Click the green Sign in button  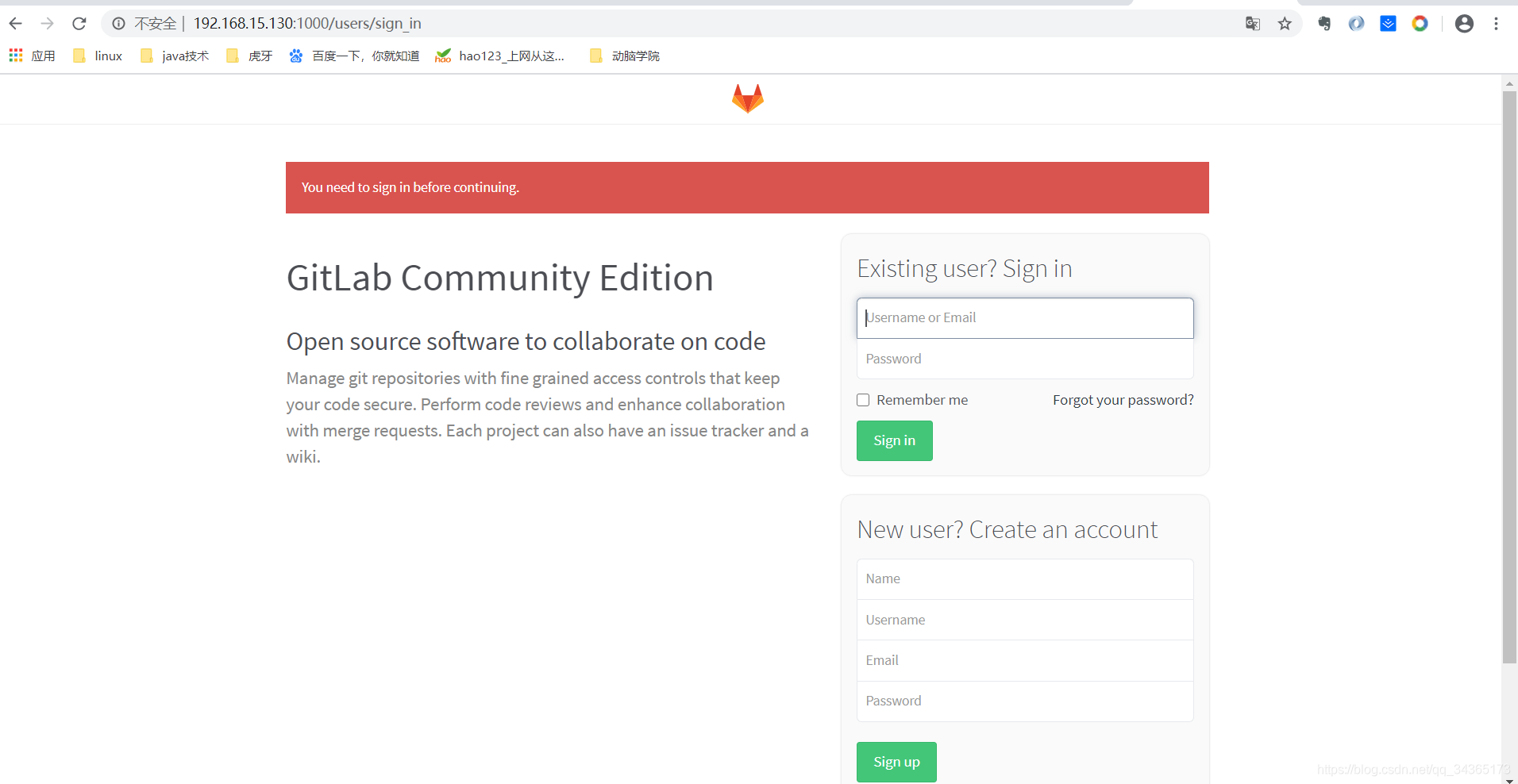(895, 440)
